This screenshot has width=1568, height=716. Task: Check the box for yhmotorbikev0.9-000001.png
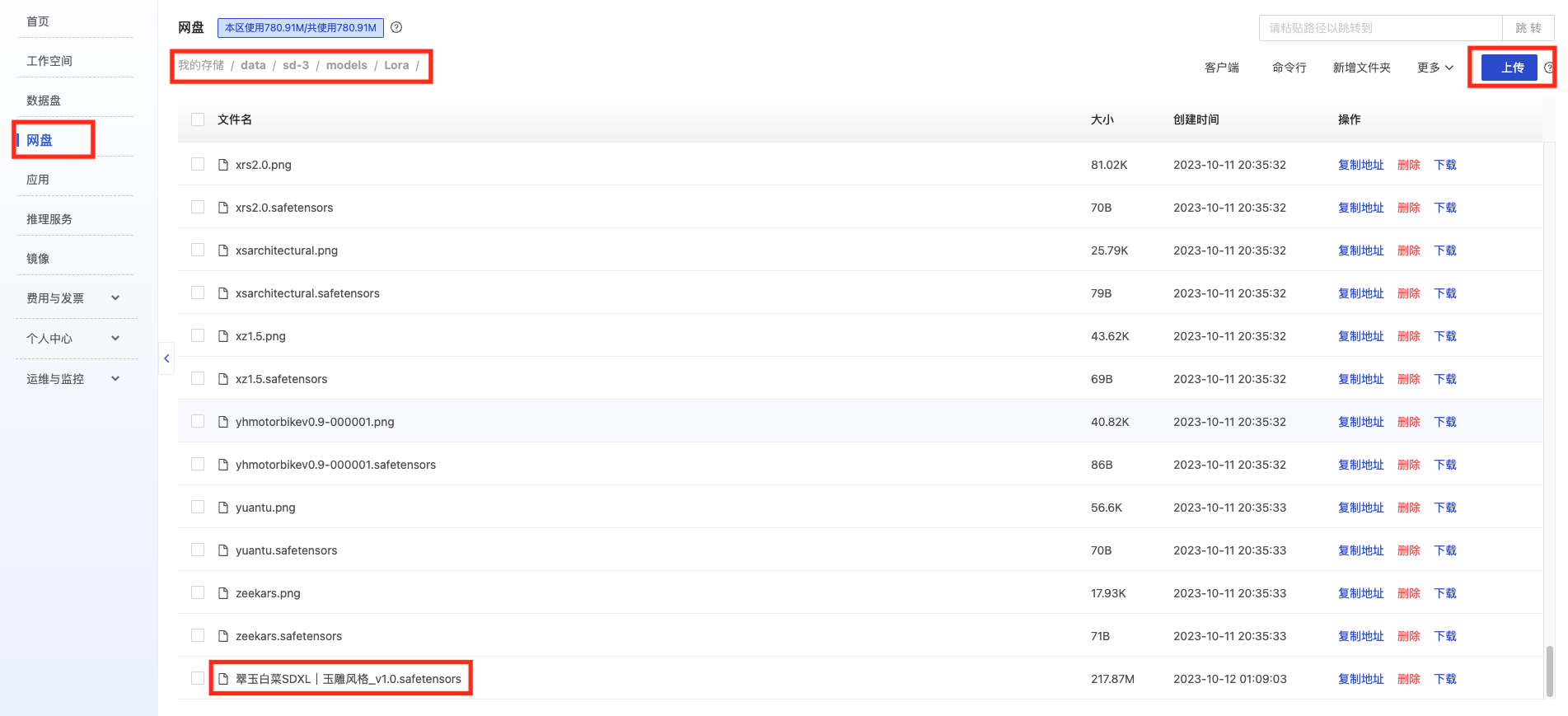coord(198,421)
